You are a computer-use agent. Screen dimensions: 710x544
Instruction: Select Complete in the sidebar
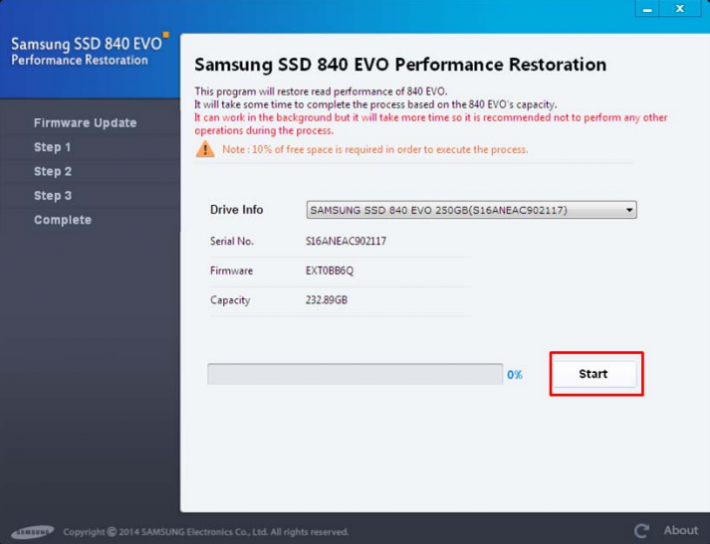(x=63, y=220)
